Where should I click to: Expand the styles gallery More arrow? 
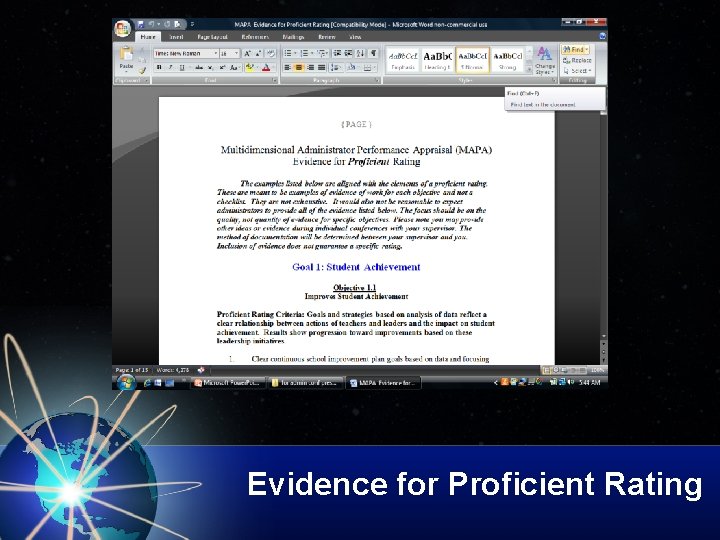click(529, 69)
